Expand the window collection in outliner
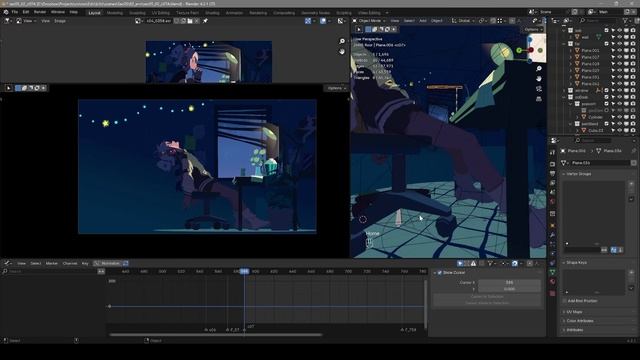 (565, 91)
